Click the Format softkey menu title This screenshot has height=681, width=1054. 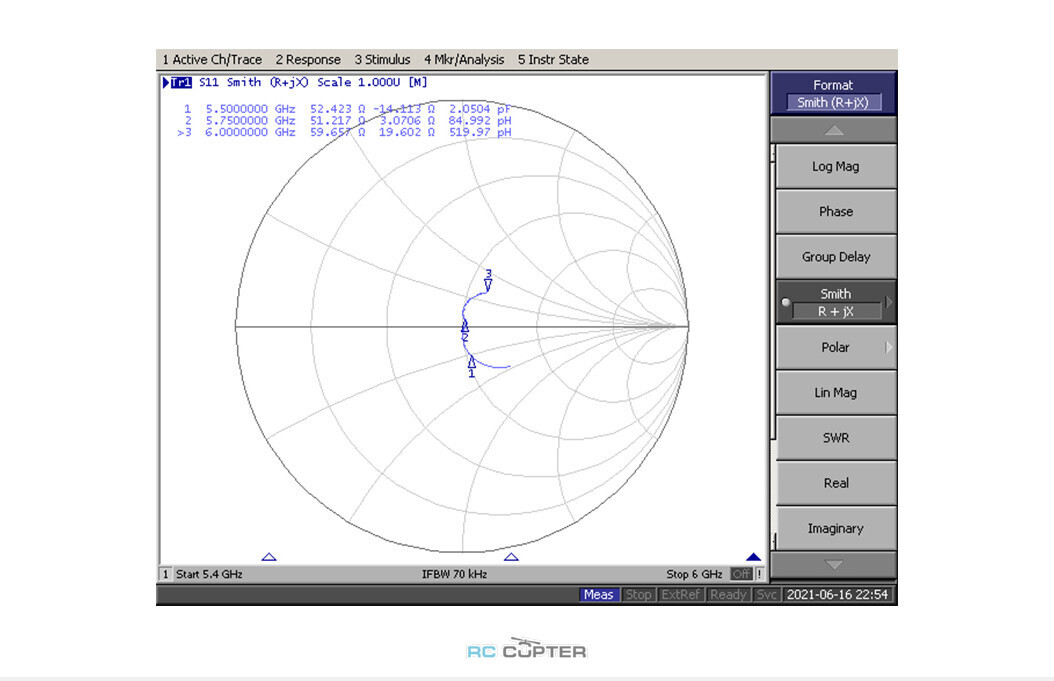coord(833,93)
